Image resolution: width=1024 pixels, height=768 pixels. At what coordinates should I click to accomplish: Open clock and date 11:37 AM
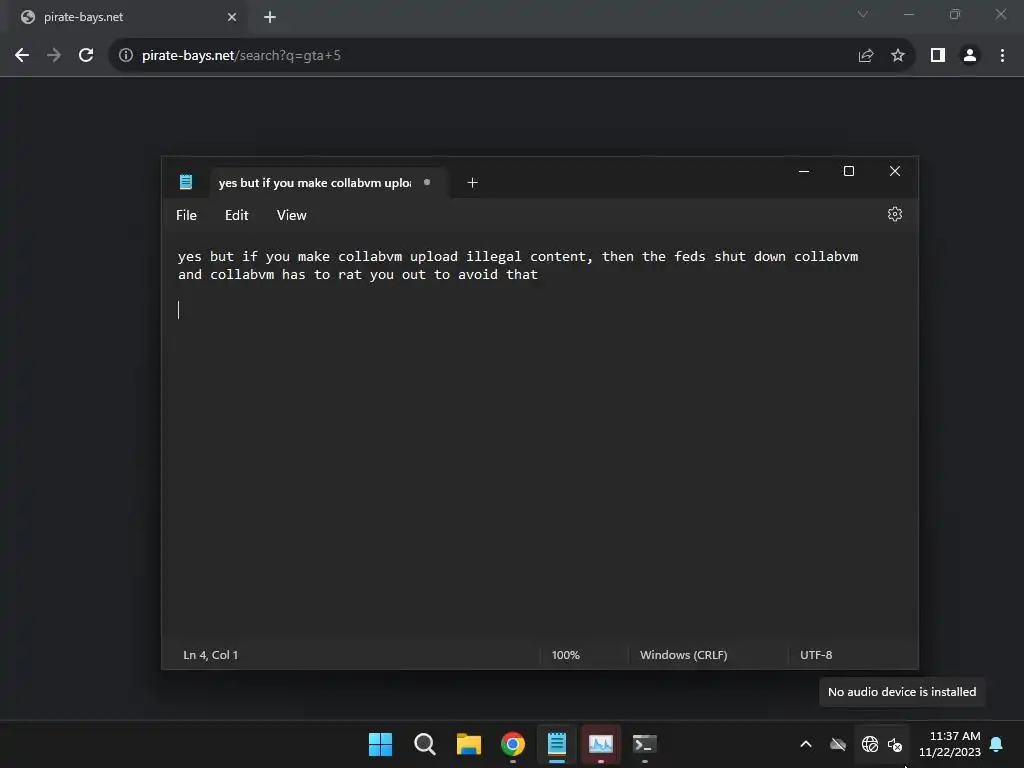(950, 744)
